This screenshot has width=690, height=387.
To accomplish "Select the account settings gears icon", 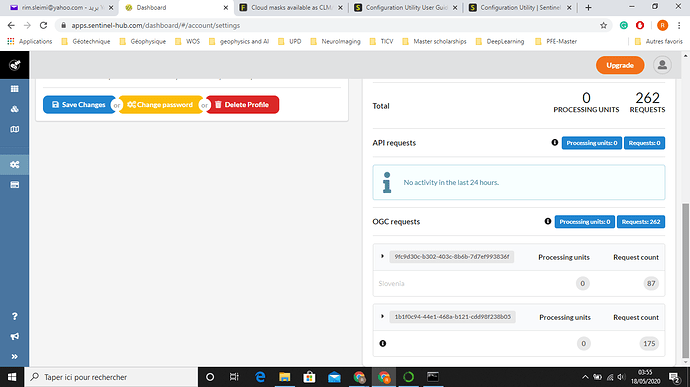I will (x=15, y=165).
